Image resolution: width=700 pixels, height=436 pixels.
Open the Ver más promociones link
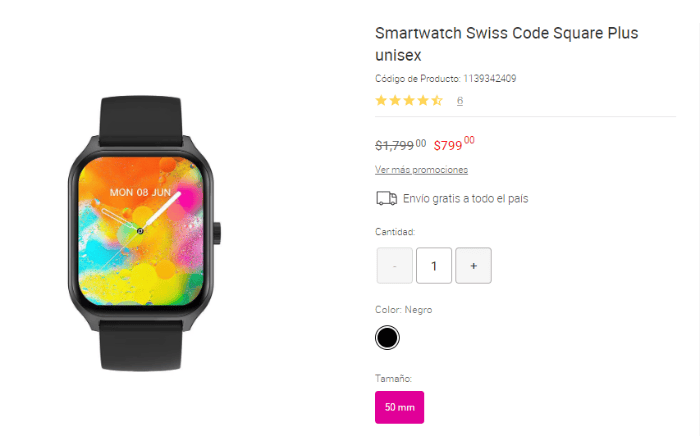421,170
